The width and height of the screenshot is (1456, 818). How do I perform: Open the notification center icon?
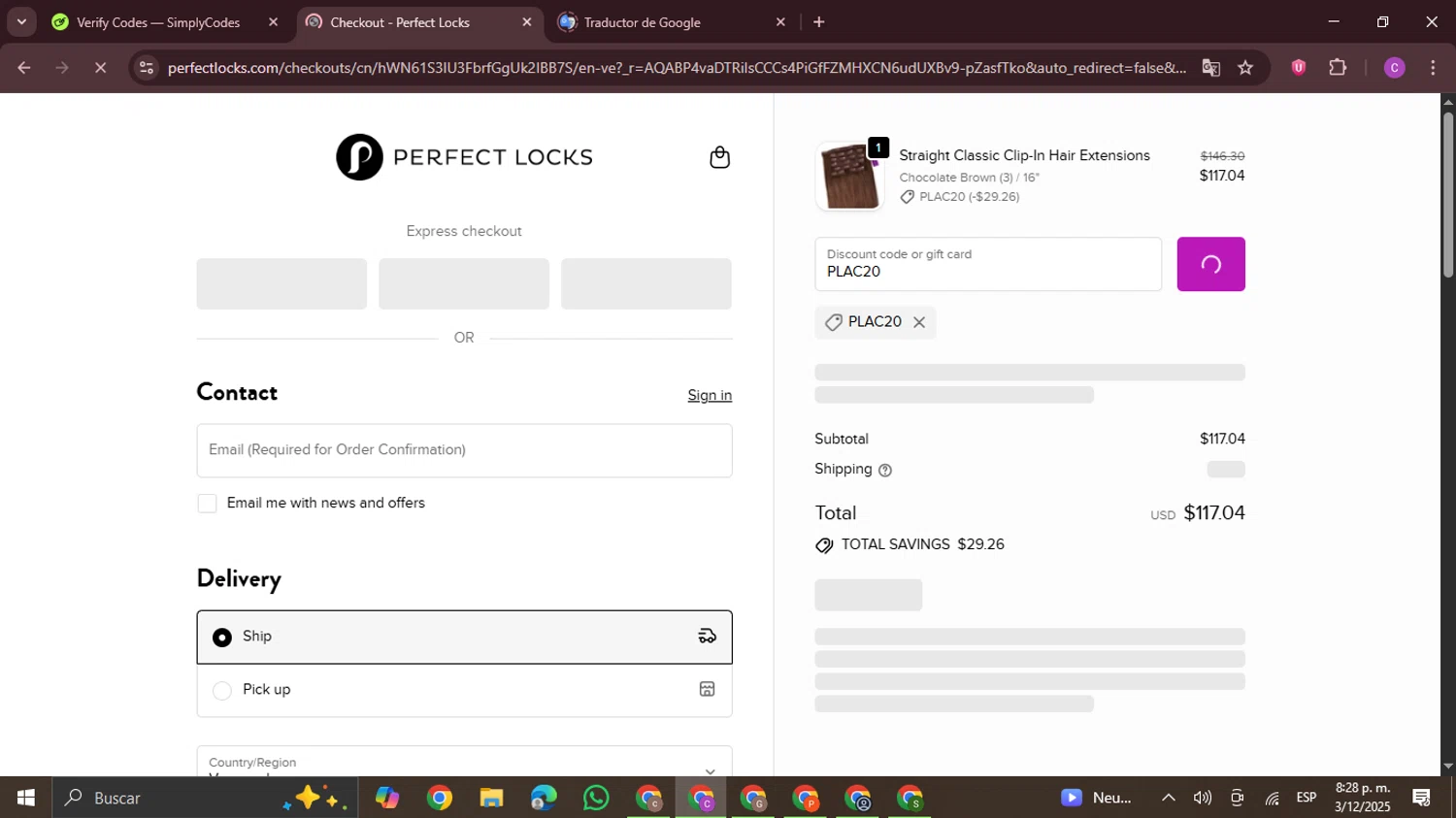pyautogui.click(x=1422, y=798)
